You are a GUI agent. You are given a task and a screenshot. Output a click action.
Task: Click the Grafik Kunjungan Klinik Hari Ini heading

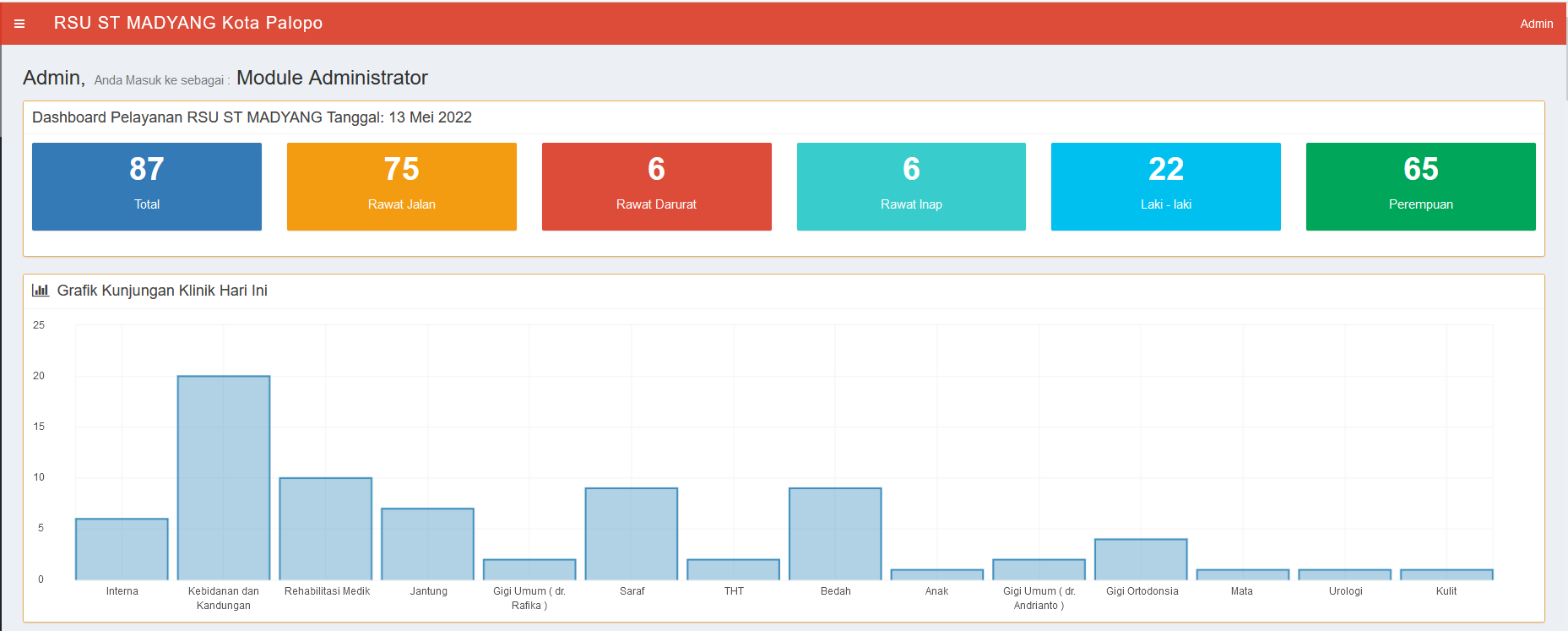coord(162,291)
